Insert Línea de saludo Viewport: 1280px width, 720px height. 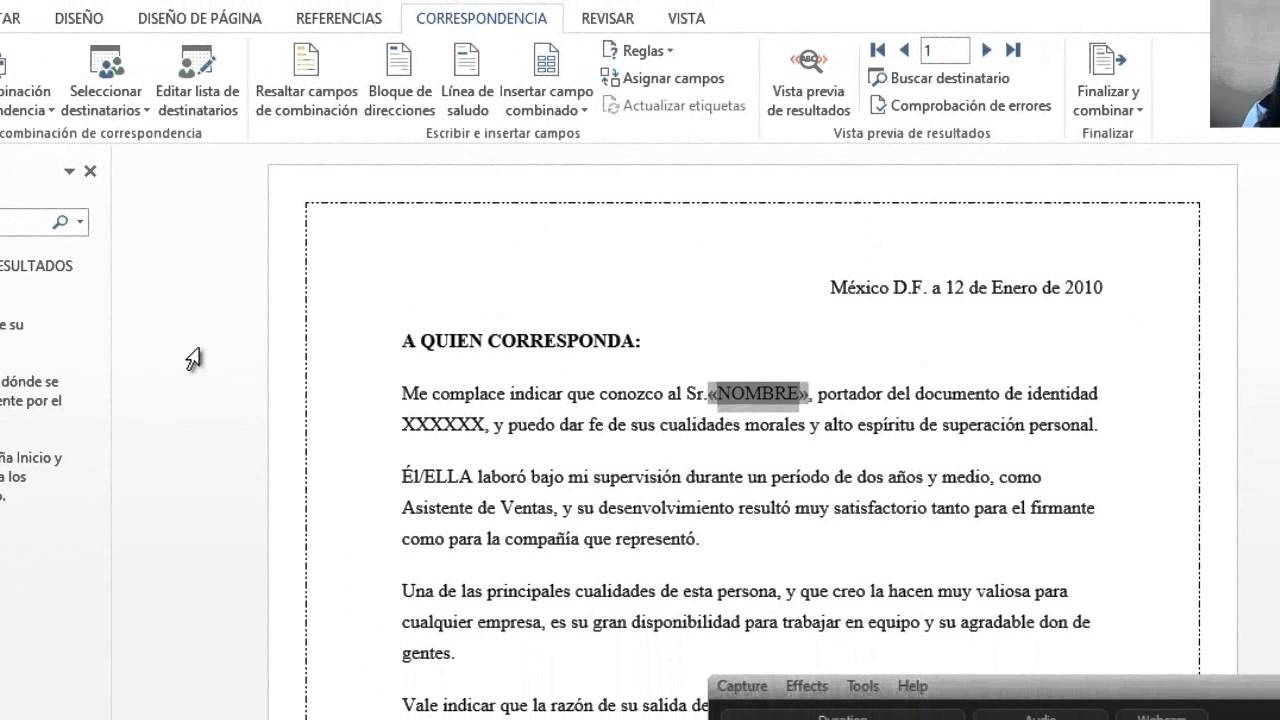coord(467,82)
